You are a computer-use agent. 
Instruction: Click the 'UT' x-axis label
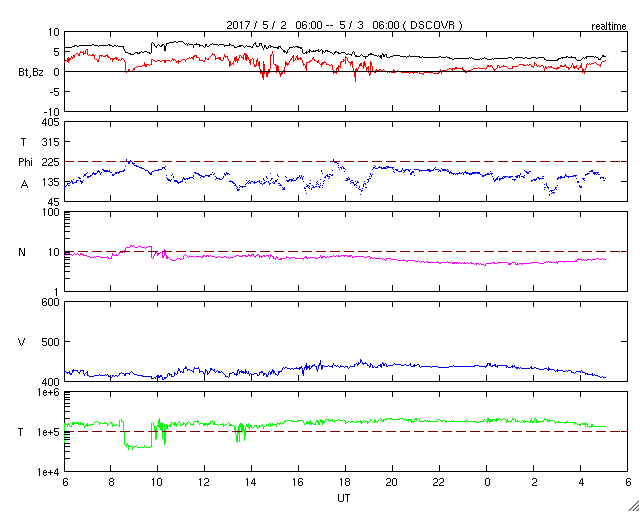coord(344,498)
